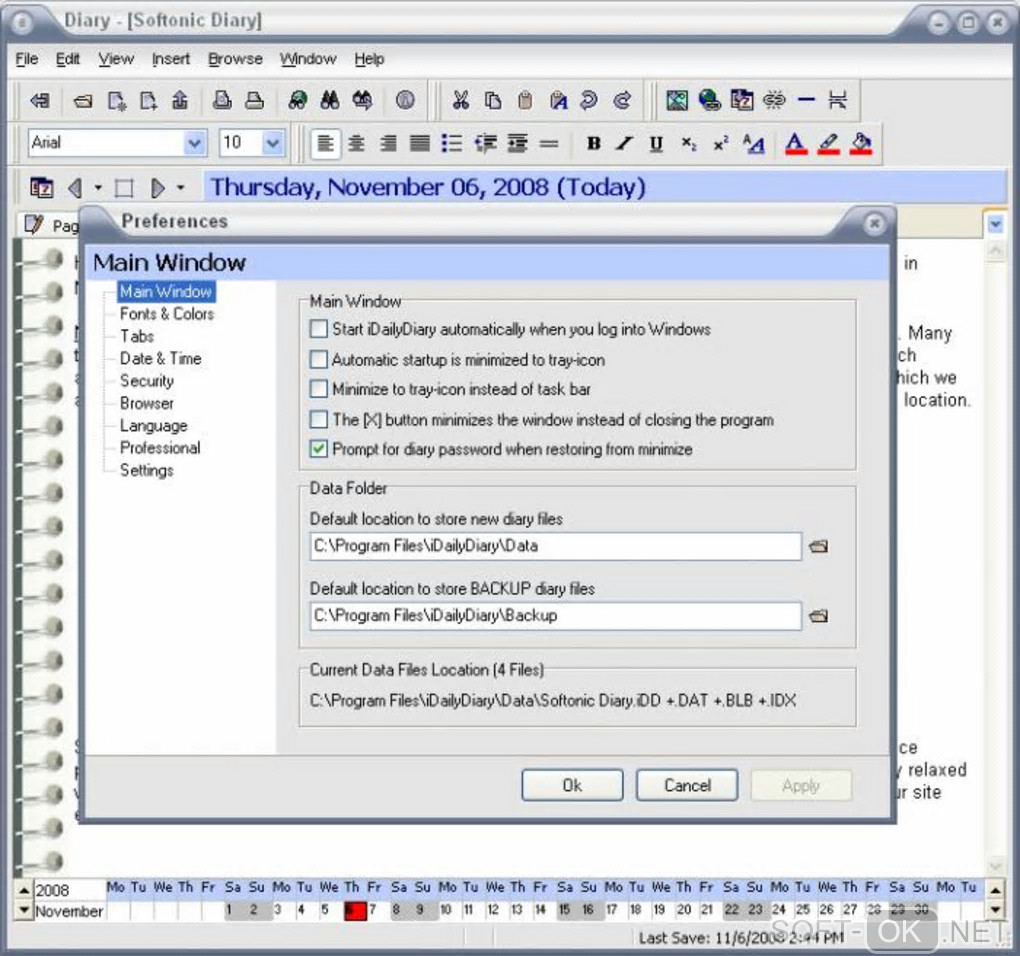Viewport: 1020px width, 956px height.
Task: Open the File menu
Action: point(27,59)
